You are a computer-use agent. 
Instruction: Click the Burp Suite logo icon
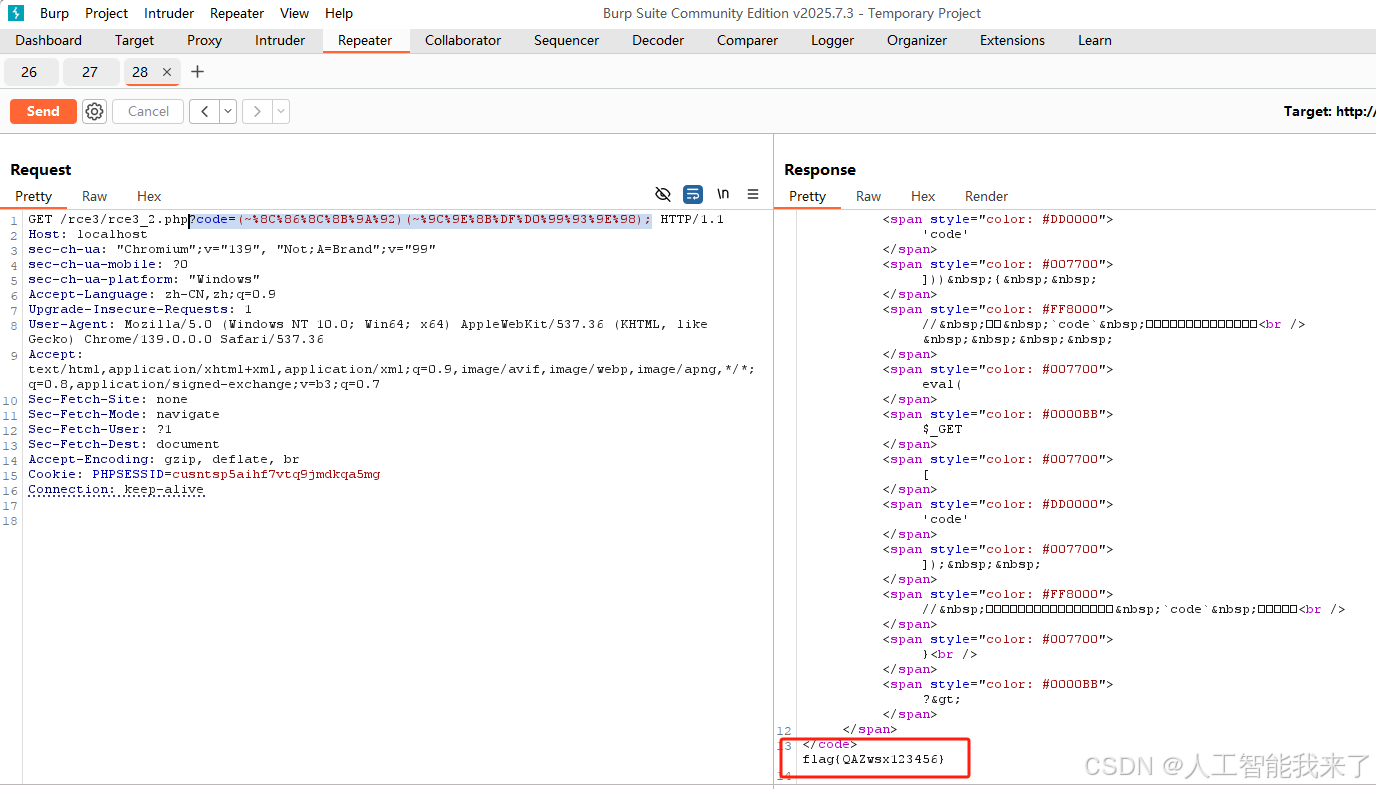coord(16,13)
